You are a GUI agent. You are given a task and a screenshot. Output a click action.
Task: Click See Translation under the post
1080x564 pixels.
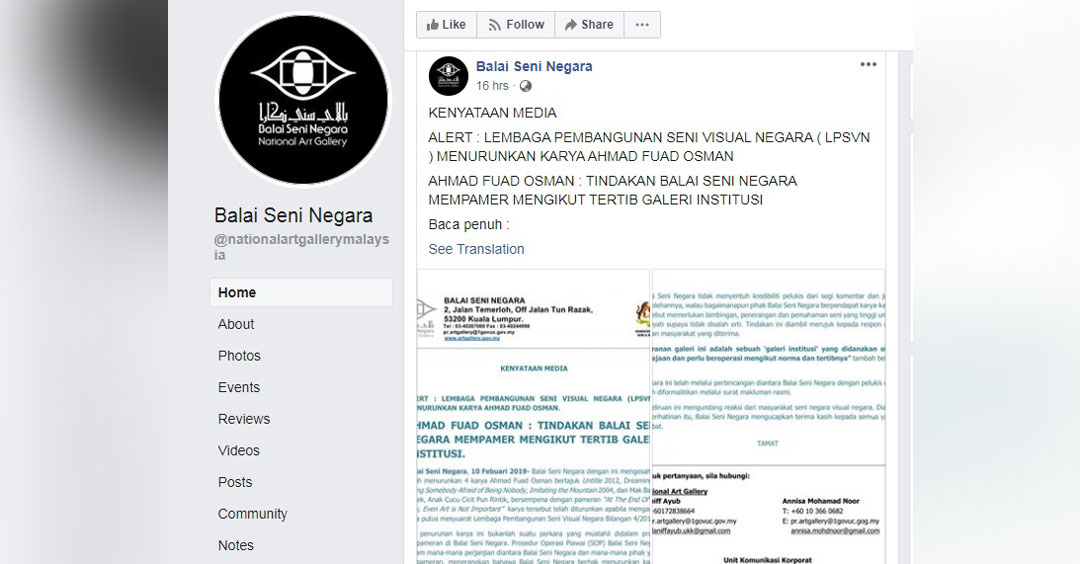tap(476, 249)
